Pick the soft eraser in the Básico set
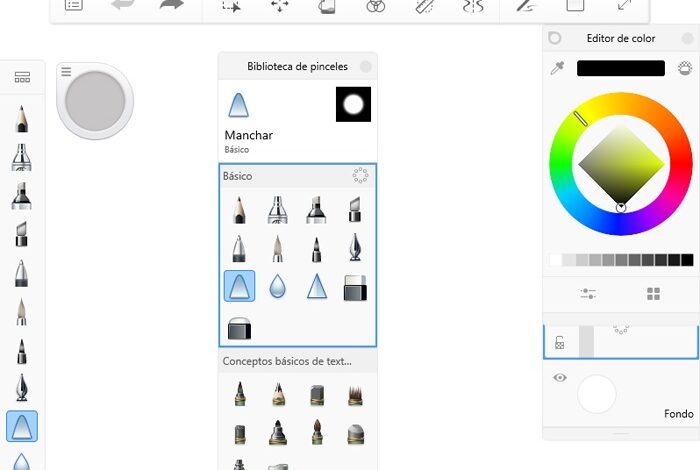The height and width of the screenshot is (470, 700). 239,328
